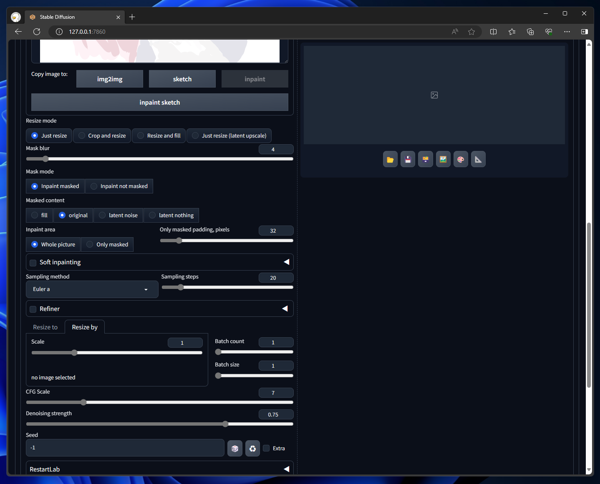600x484 pixels.
Task: Randomize seed with the dice icon
Action: 235,448
